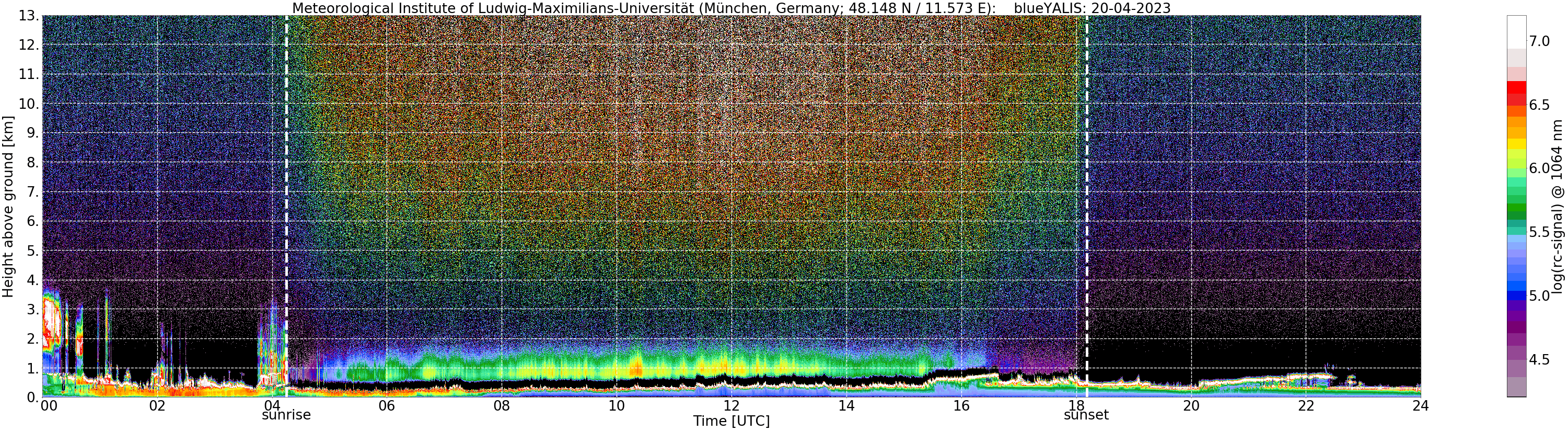Click the height axis tick label 12.
This screenshot has height=431, width=1568.
click(x=29, y=46)
